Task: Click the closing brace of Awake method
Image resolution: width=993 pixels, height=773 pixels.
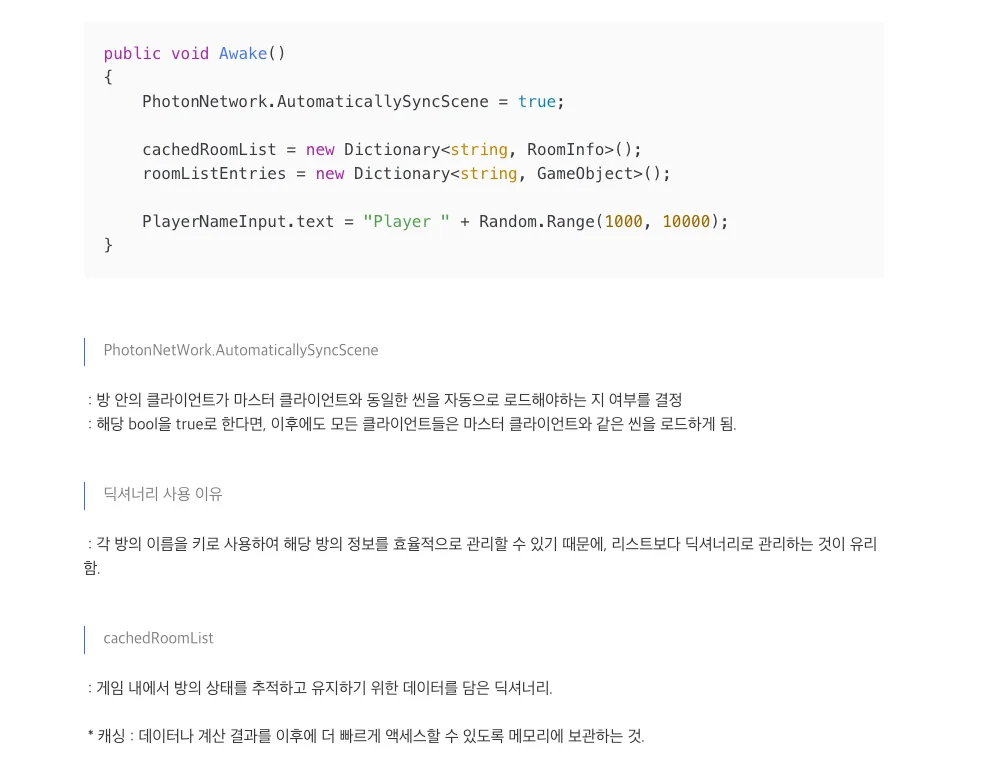Action: point(108,245)
